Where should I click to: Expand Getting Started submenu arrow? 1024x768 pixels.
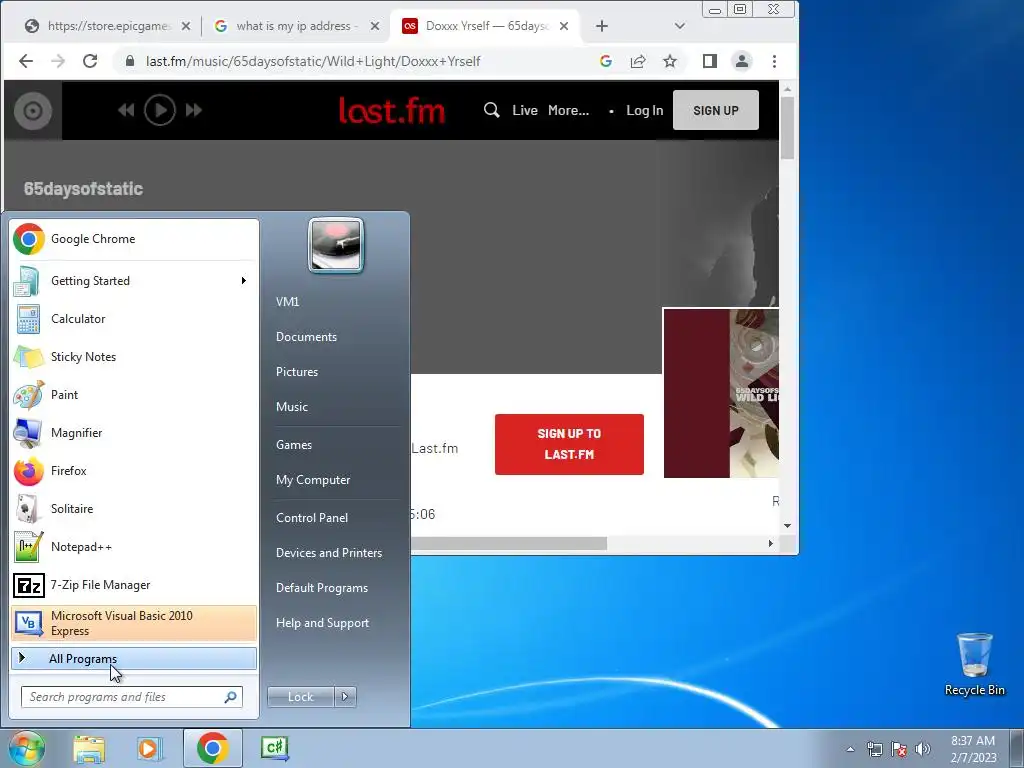[x=244, y=281]
